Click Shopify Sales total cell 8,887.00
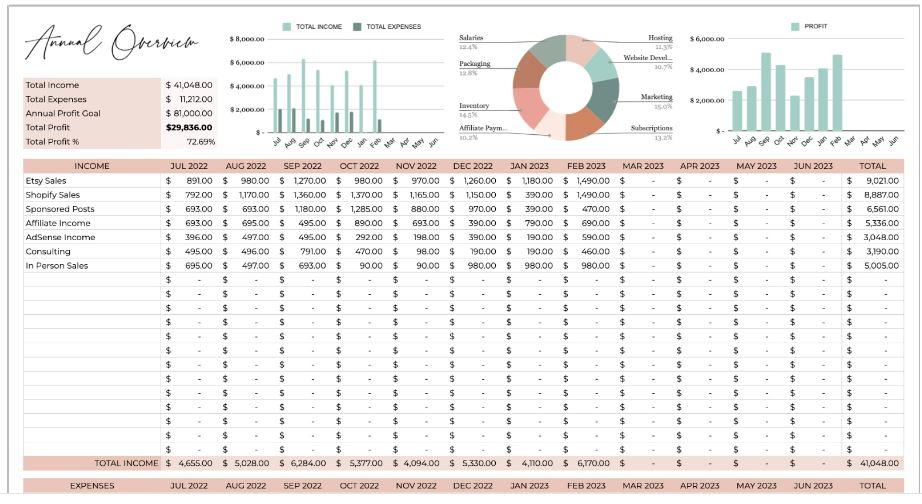Viewport: 922px width, 504px height. [x=873, y=195]
